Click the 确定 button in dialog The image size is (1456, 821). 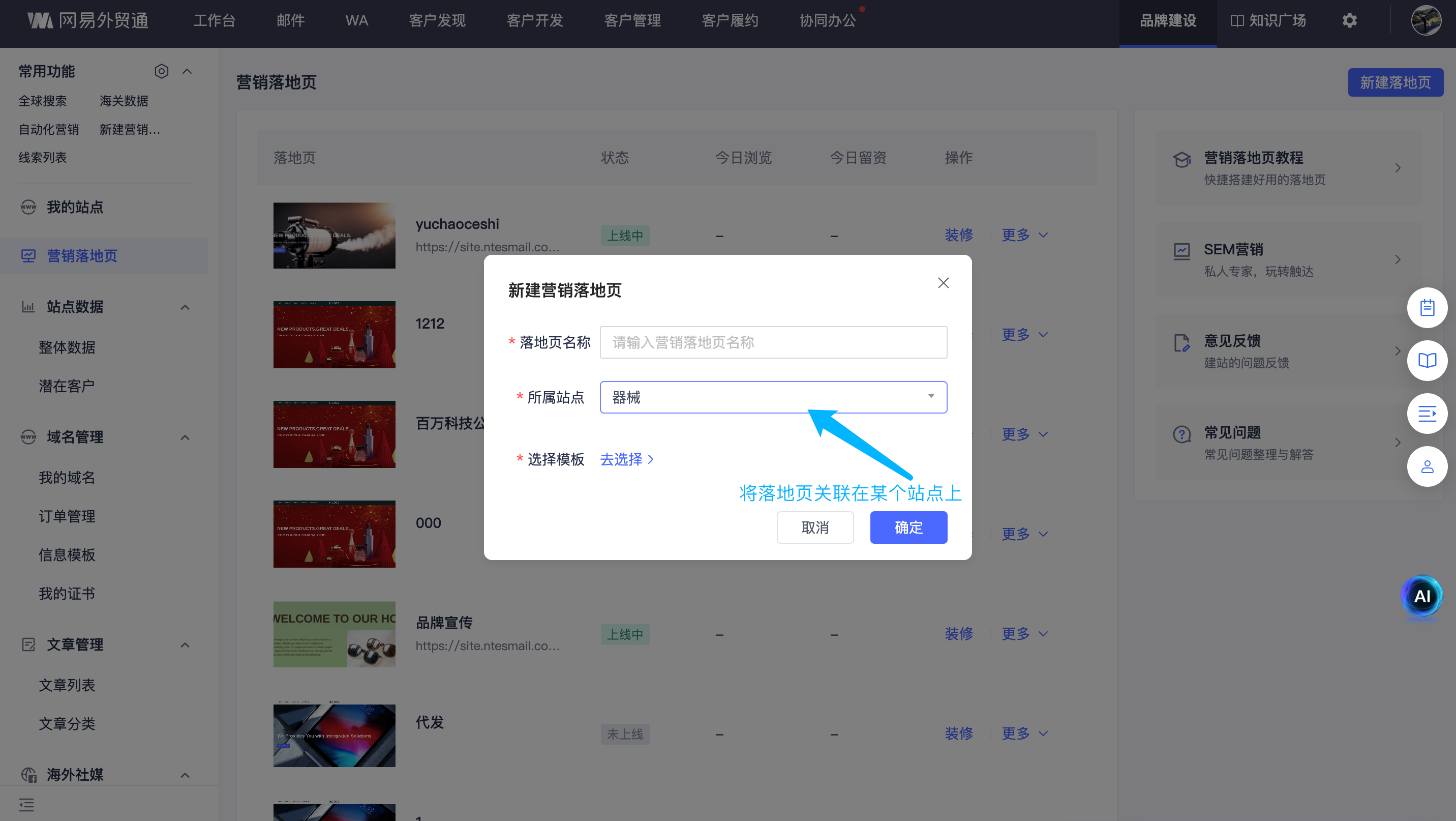(x=908, y=527)
